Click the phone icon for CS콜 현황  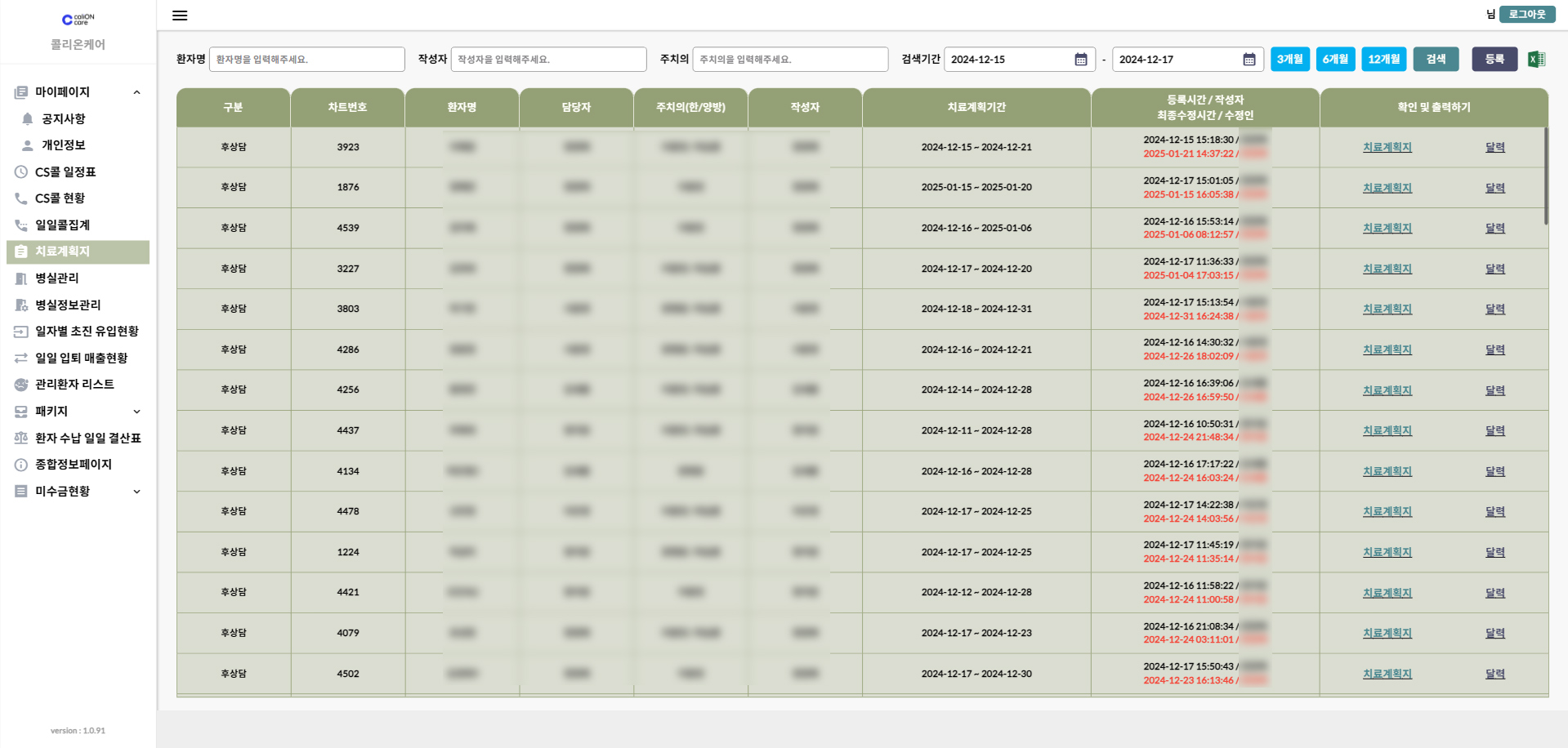pos(21,198)
